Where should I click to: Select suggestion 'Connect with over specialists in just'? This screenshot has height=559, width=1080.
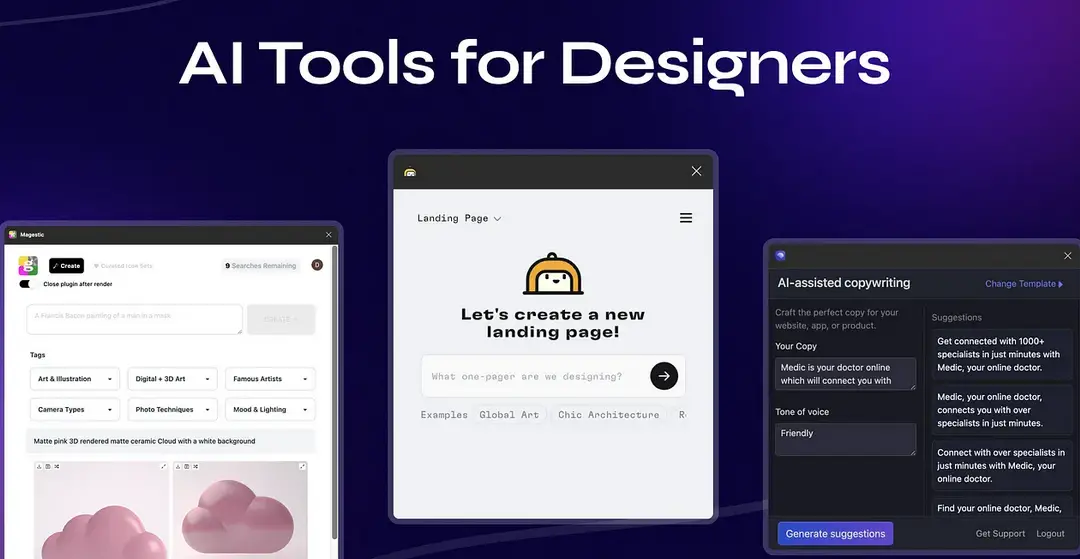coord(1000,466)
